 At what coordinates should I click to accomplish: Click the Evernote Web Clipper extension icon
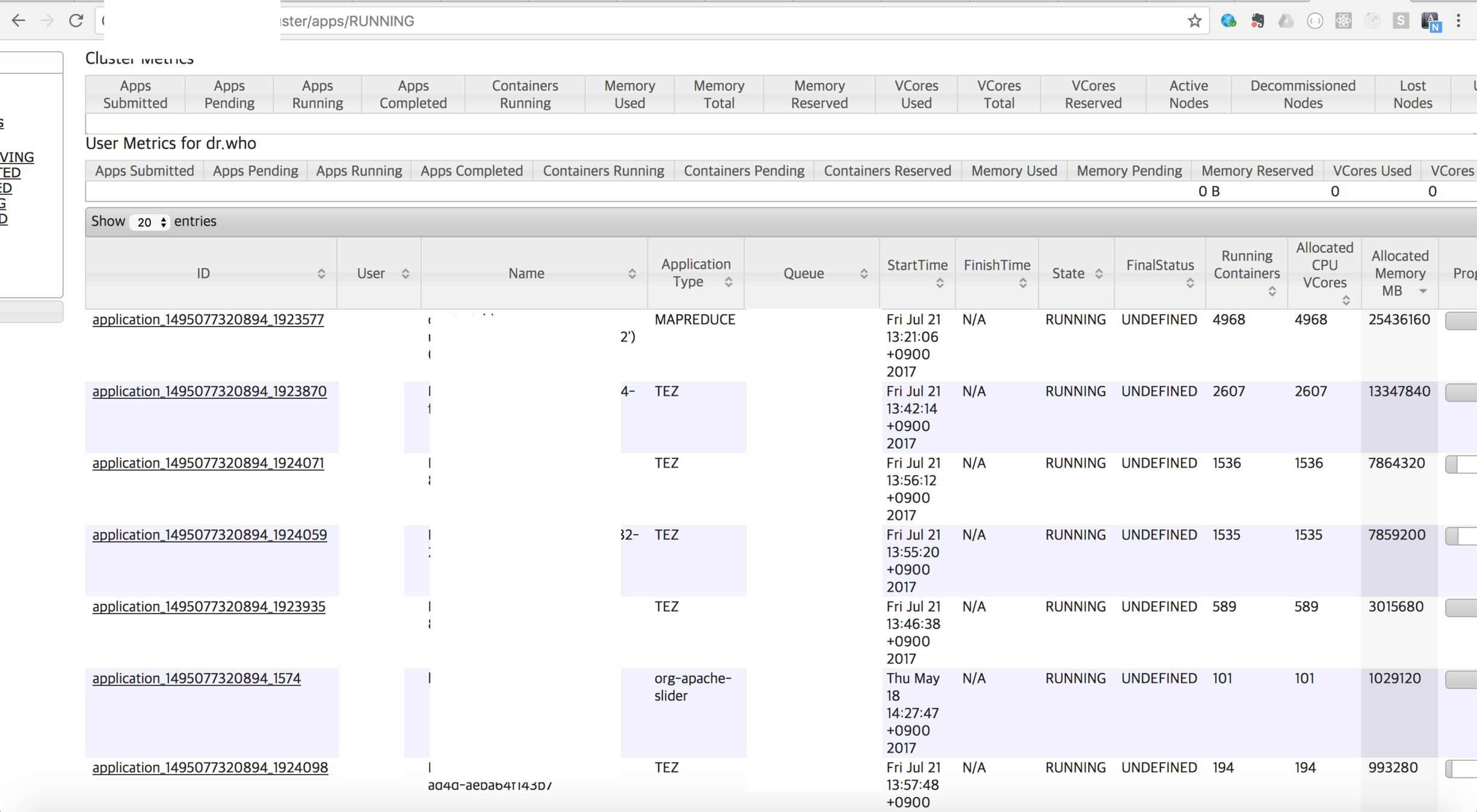coord(1257,21)
